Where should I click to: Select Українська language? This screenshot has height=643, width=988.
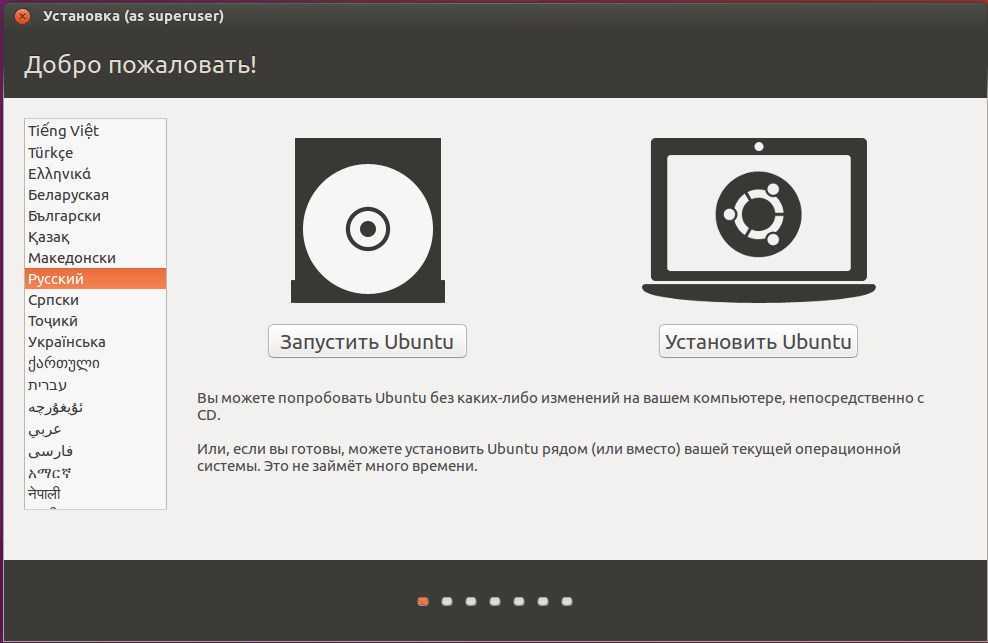pyautogui.click(x=95, y=342)
